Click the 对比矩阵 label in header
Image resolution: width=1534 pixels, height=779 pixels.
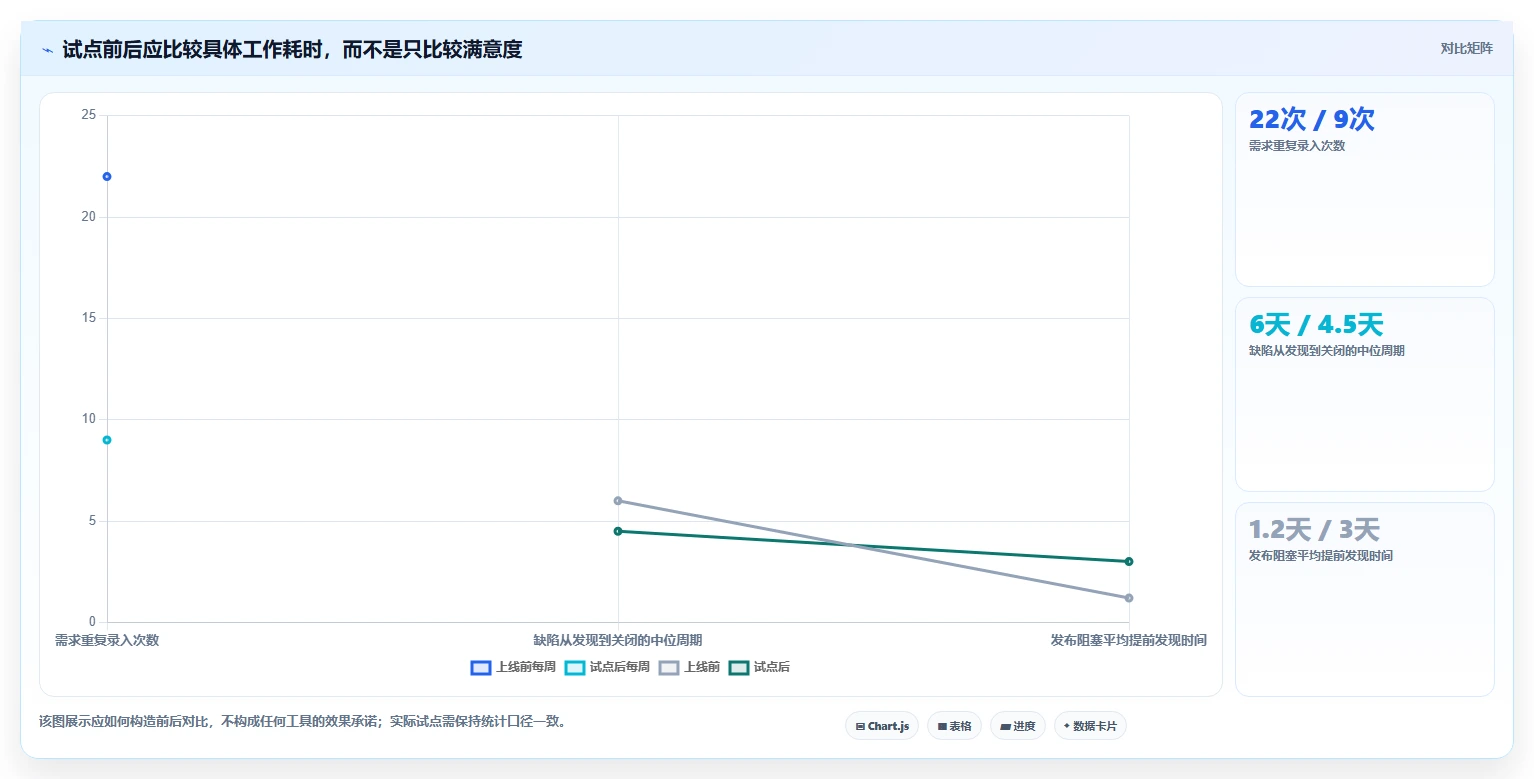point(1466,48)
